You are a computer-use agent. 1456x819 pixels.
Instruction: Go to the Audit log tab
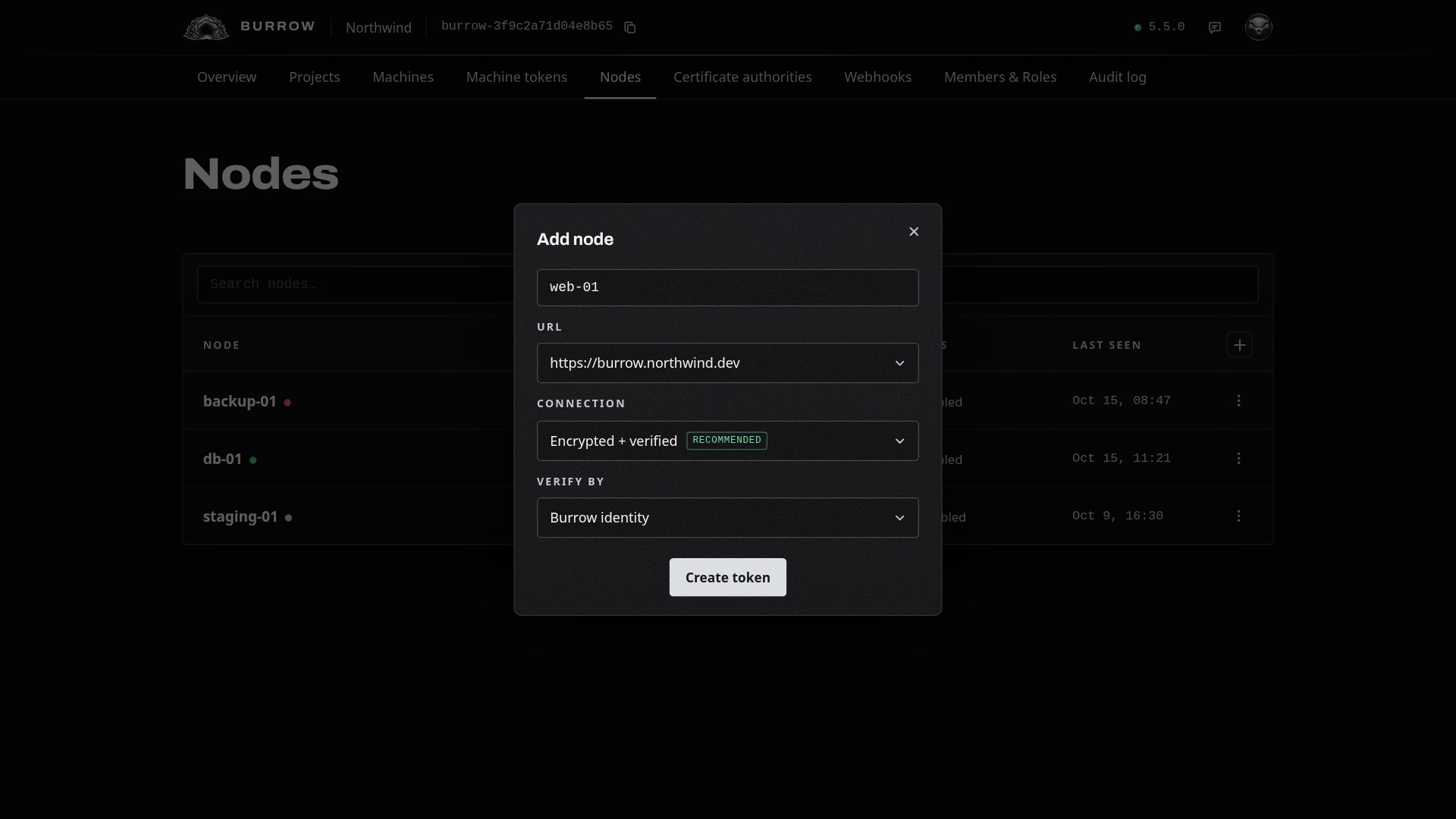coord(1117,77)
